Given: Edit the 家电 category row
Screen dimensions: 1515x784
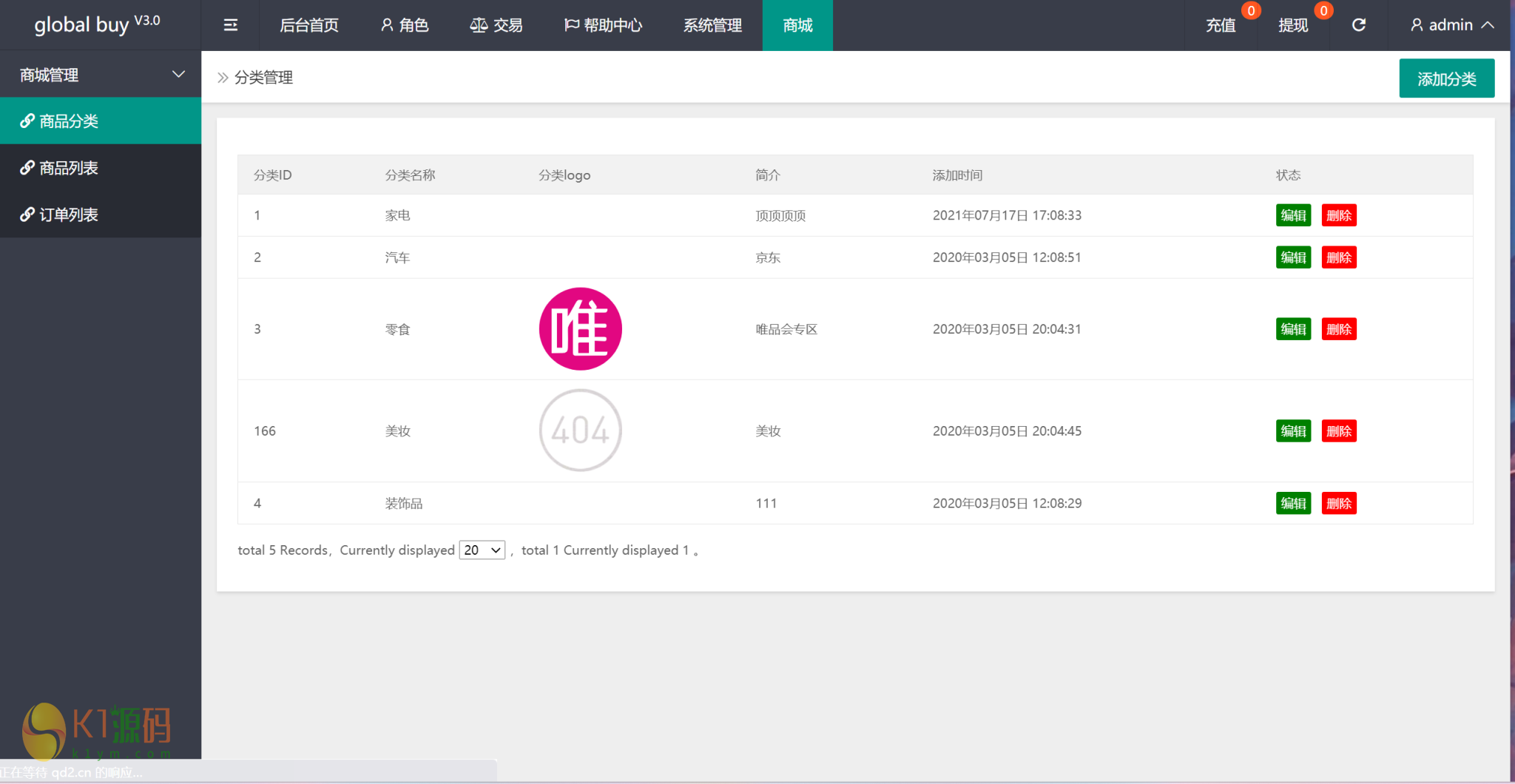Looking at the screenshot, I should click(x=1293, y=215).
